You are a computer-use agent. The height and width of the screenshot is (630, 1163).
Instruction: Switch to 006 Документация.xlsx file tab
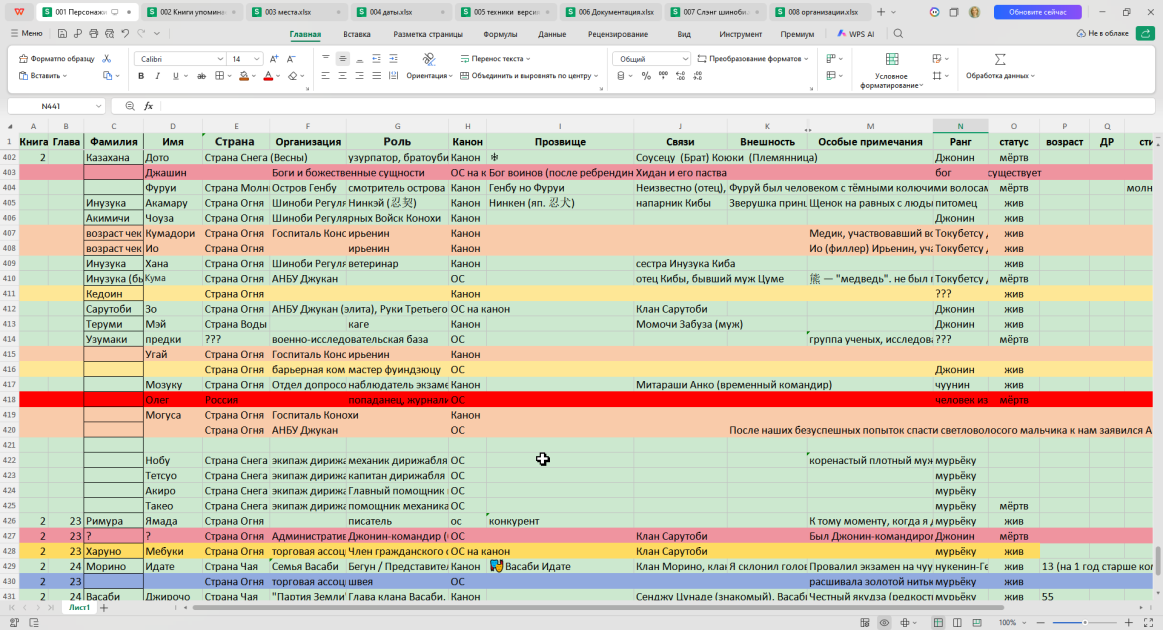[610, 12]
